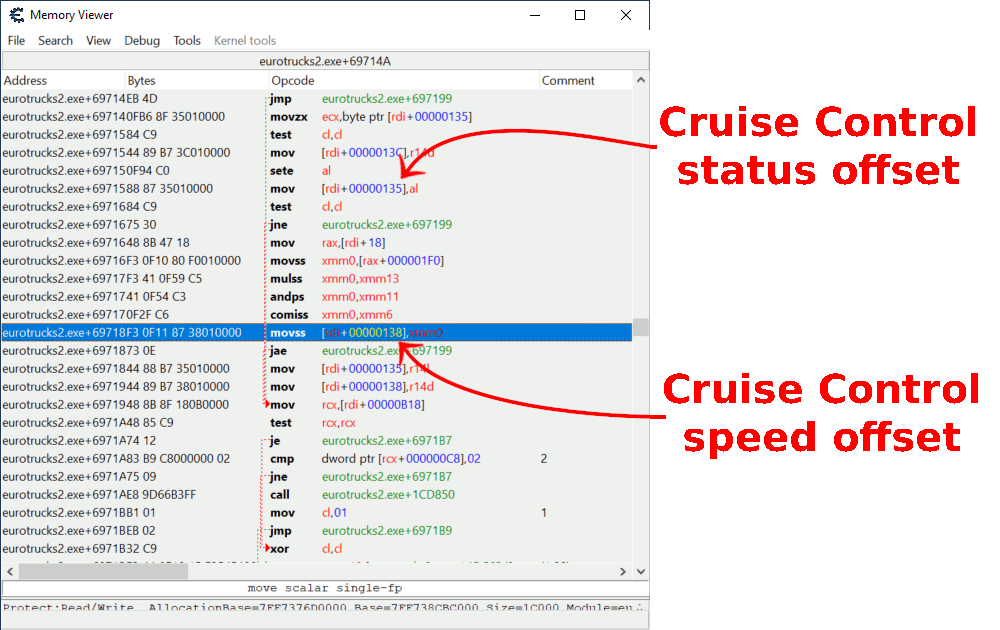The height and width of the screenshot is (630, 1000).
Task: Open the Tools menu
Action: coord(187,41)
